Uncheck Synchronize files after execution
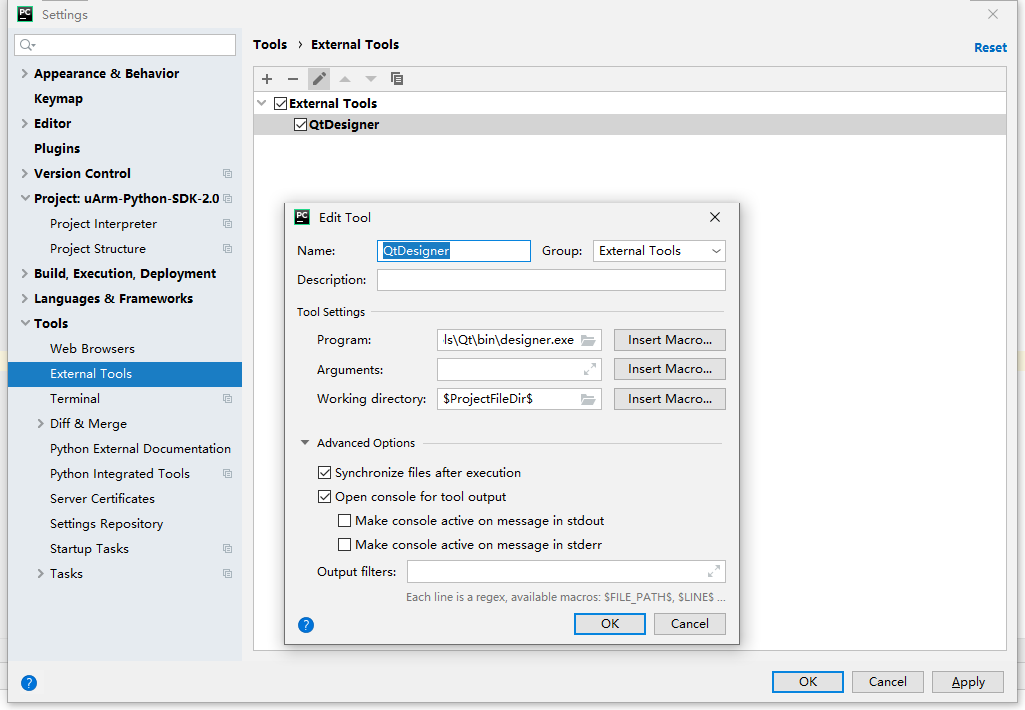Screen dimensions: 1025x710 tap(324, 473)
